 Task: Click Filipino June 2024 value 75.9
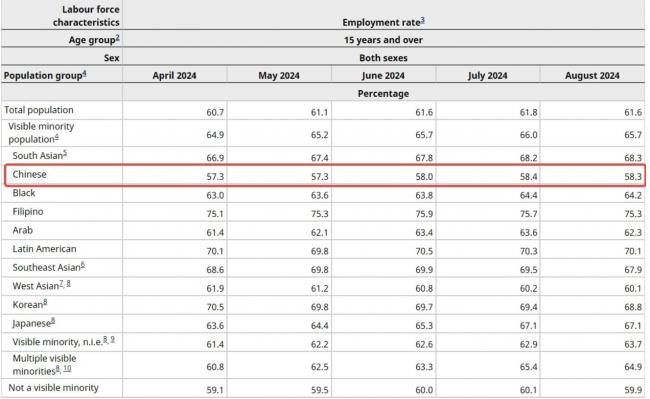click(424, 214)
